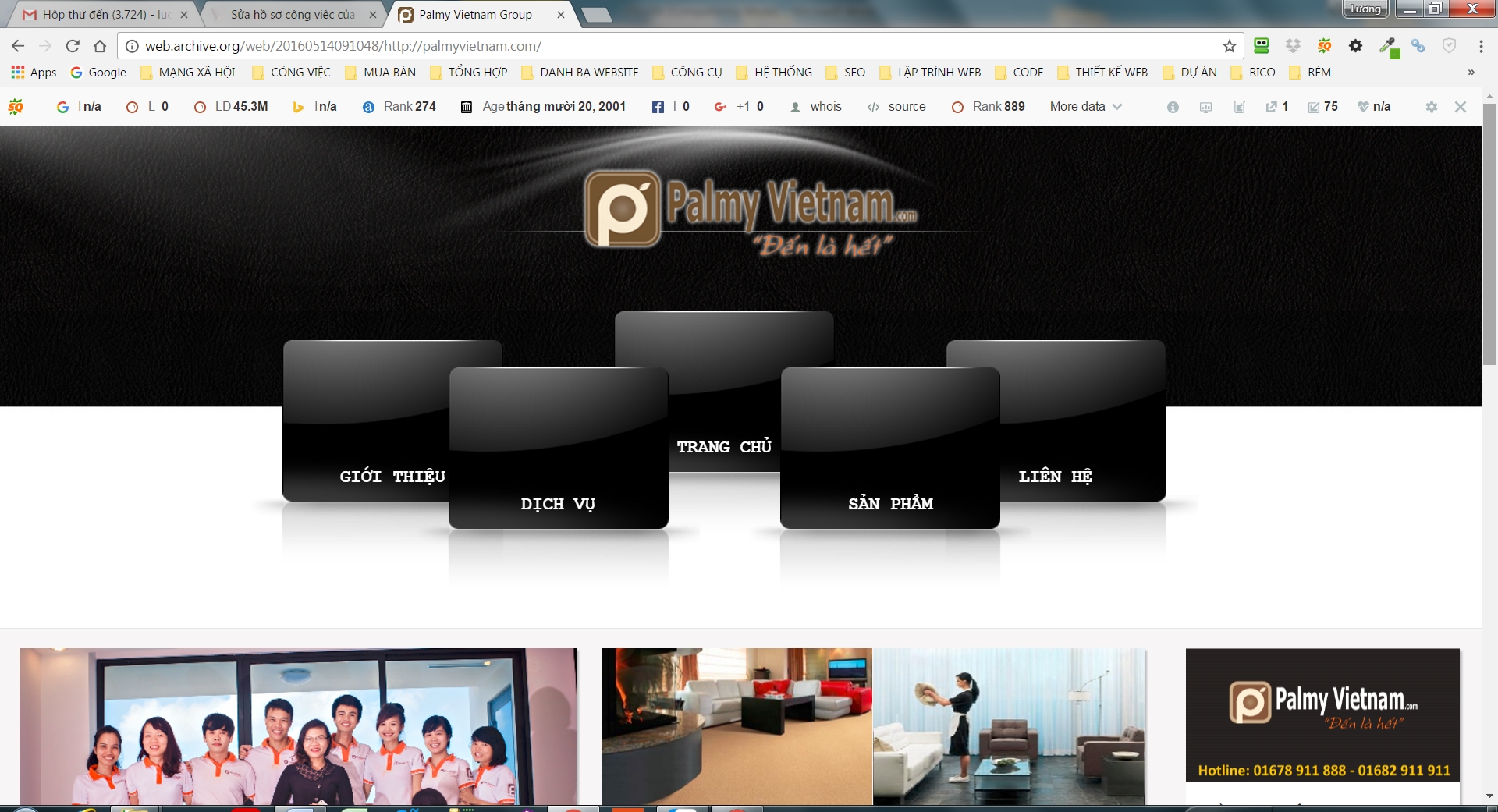The image size is (1498, 812).
Task: Open the black gear extension icon
Action: (x=1355, y=46)
